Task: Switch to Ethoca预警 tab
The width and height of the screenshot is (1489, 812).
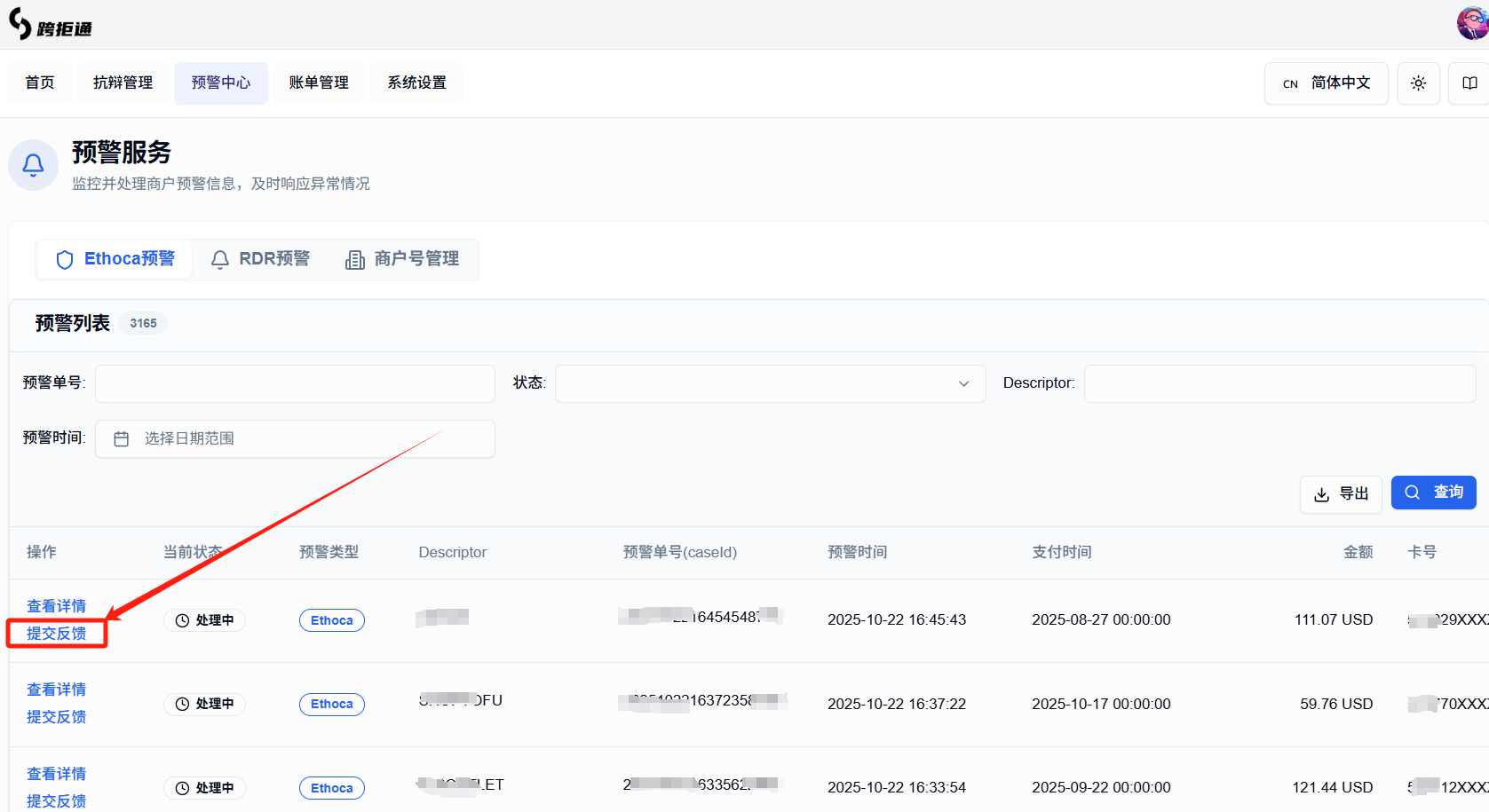Action: [115, 259]
